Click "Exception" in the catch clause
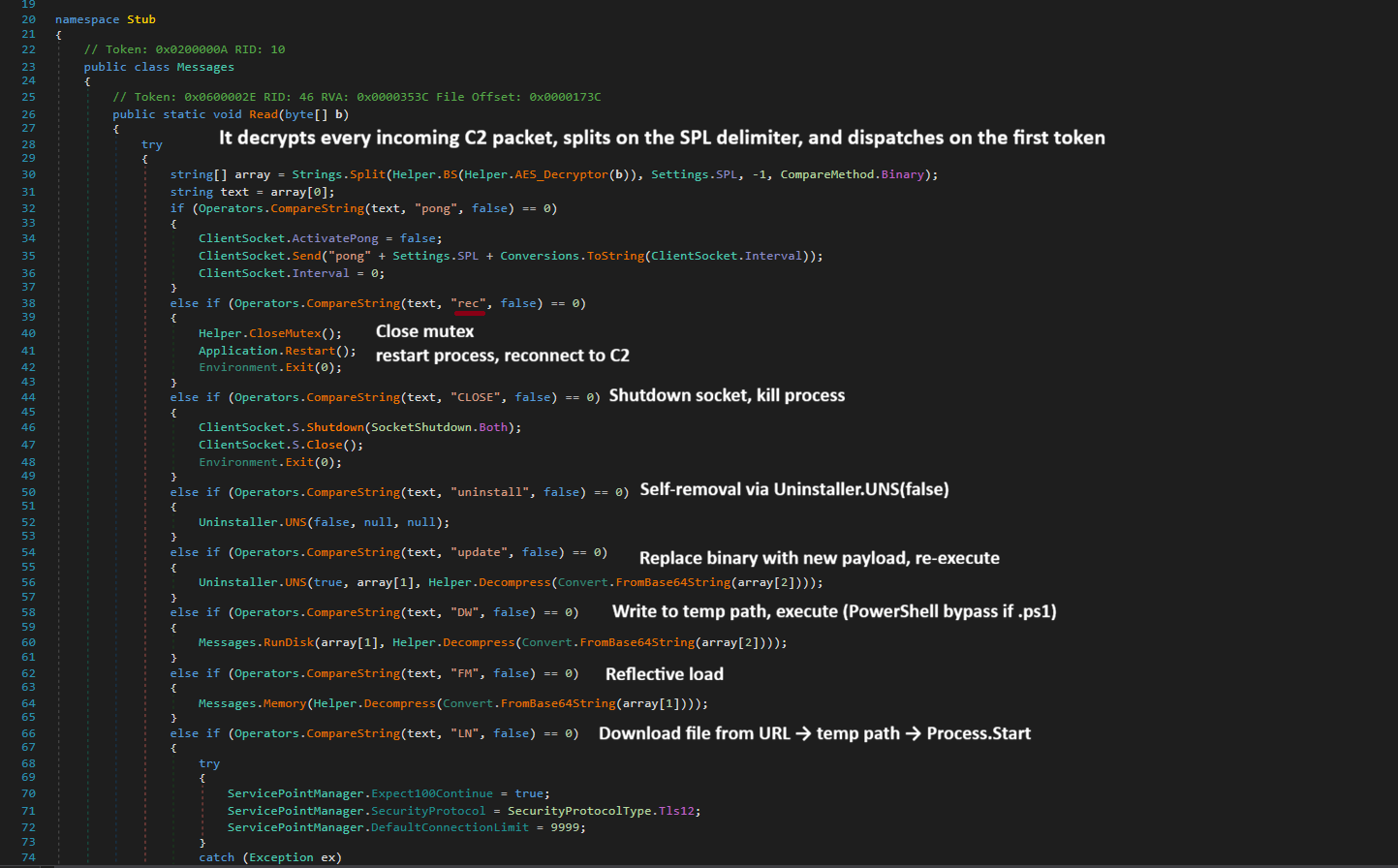1398x868 pixels. point(281,857)
